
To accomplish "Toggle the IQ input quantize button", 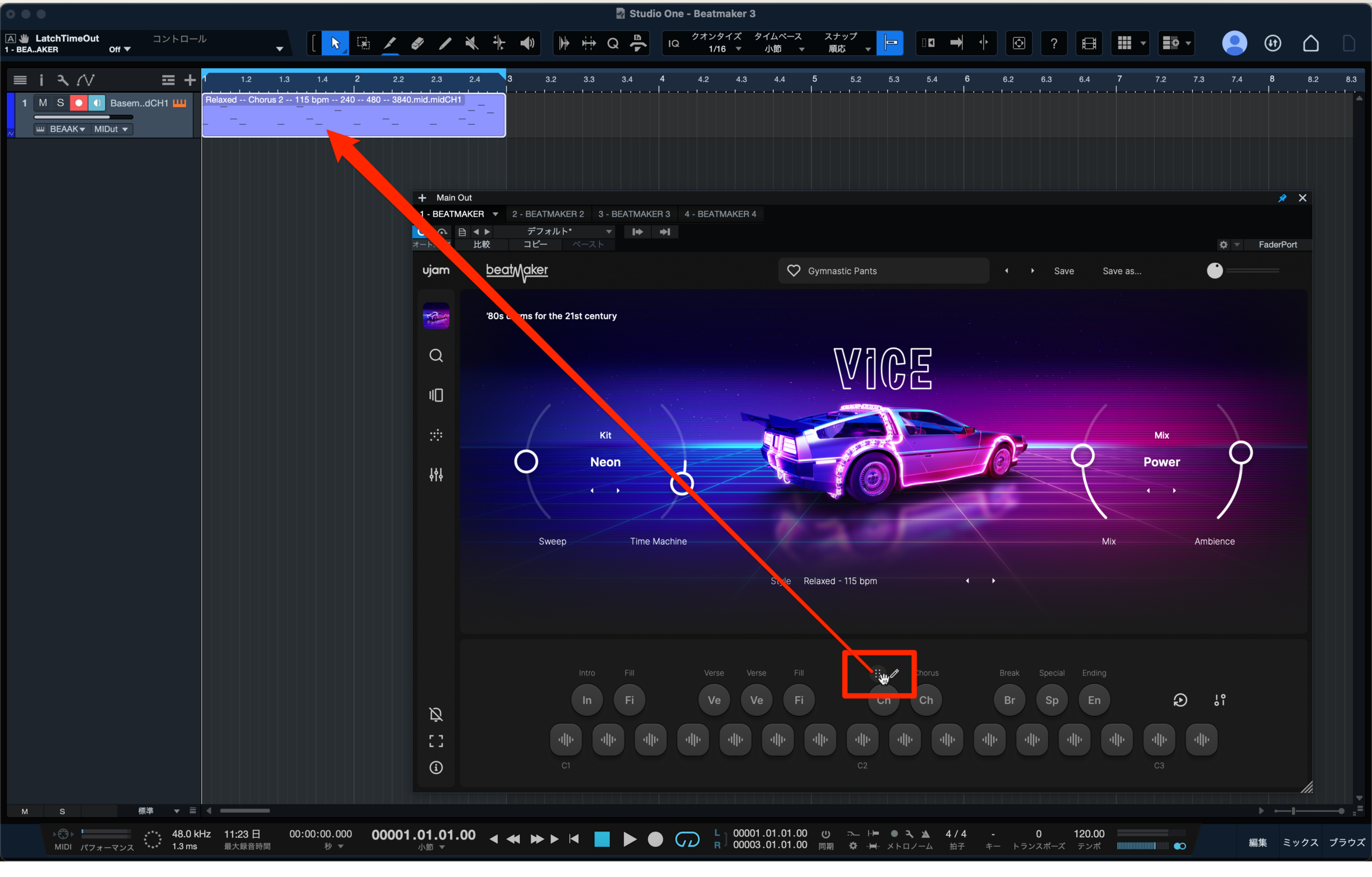I will pos(674,43).
